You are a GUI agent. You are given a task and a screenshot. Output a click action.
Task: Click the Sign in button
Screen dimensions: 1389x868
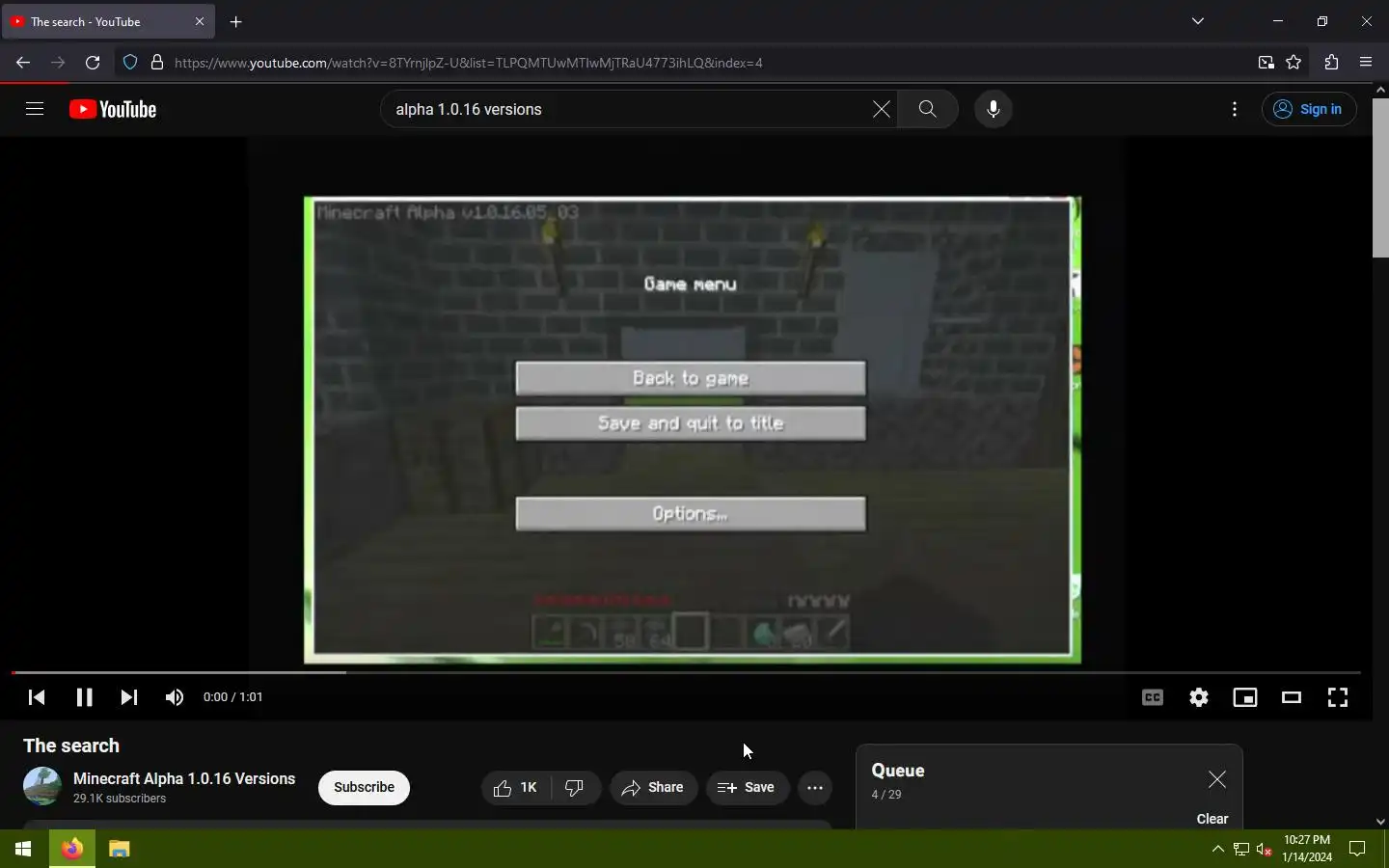[1309, 109]
